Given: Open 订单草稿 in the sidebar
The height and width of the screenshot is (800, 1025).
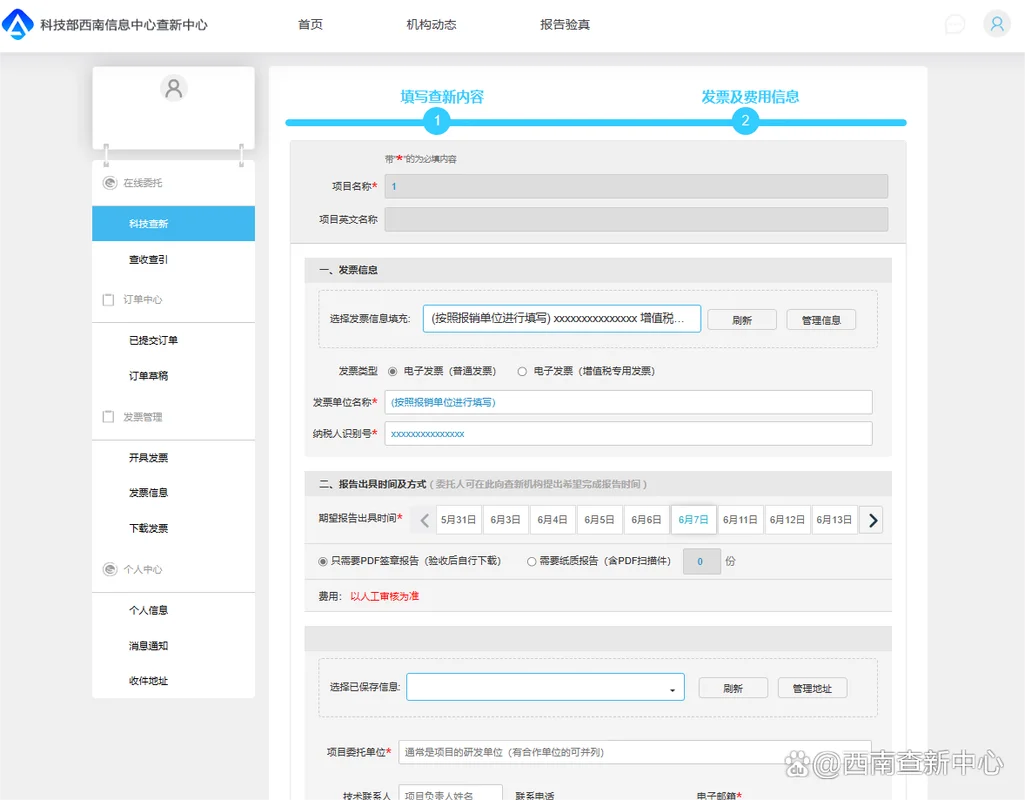Looking at the screenshot, I should click(148, 376).
